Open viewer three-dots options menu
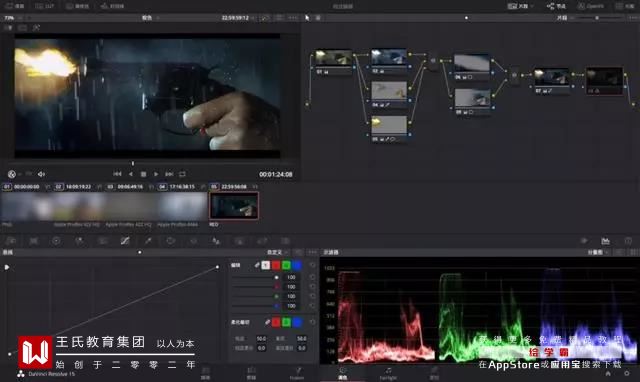The height and width of the screenshot is (382, 640). tap(293, 18)
